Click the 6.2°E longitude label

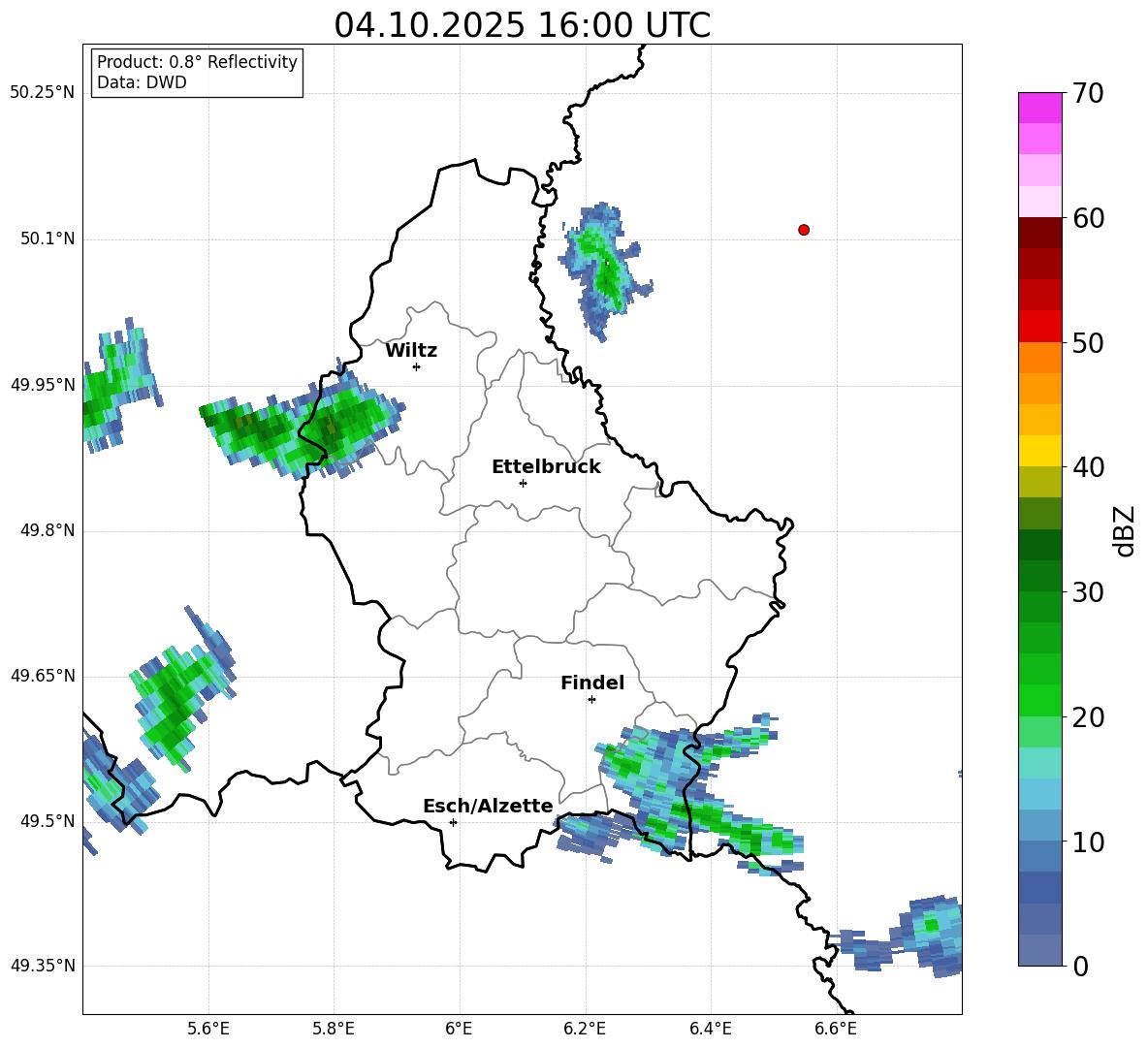(585, 1029)
